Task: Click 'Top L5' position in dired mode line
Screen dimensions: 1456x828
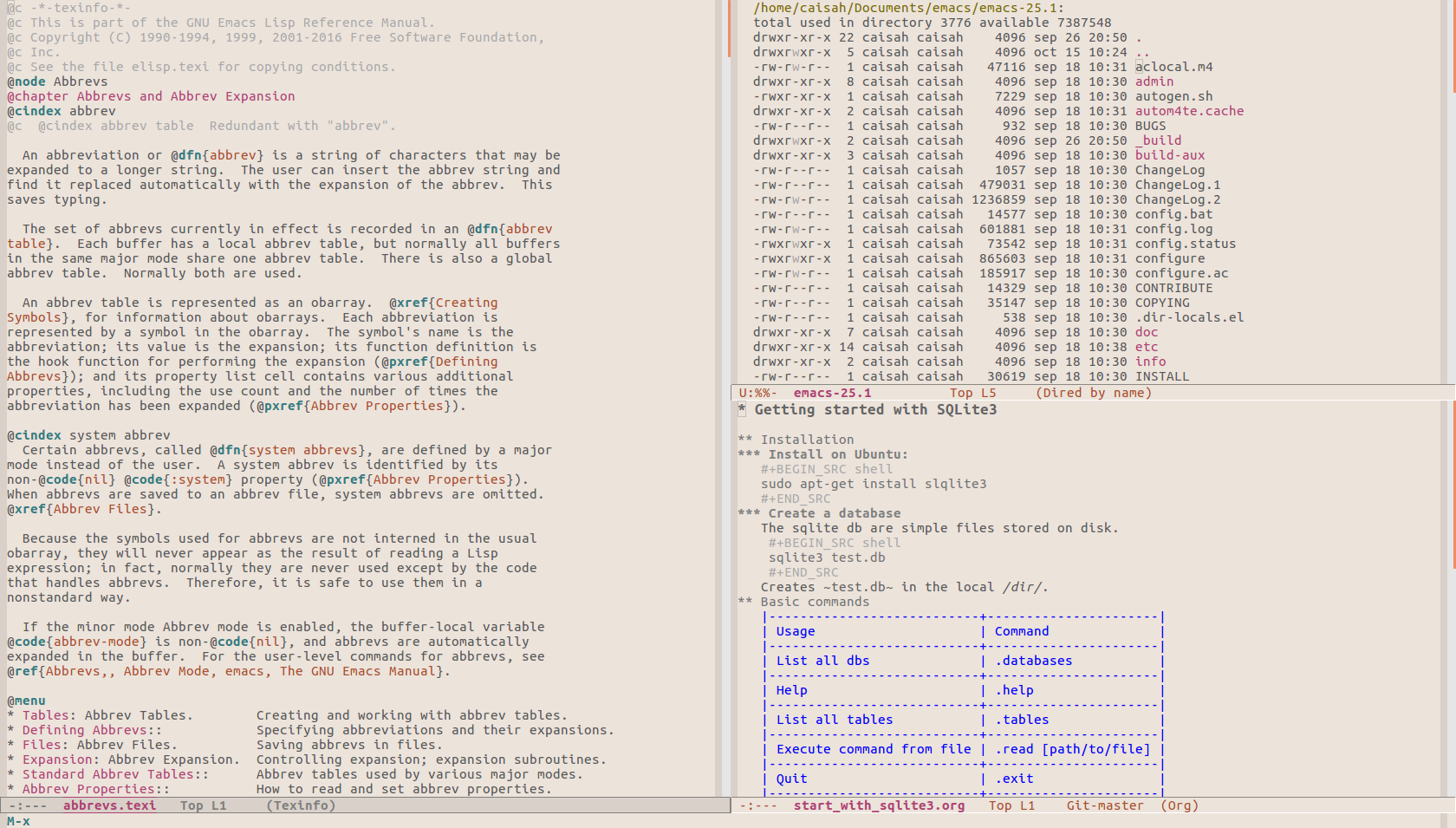Action: tap(973, 393)
